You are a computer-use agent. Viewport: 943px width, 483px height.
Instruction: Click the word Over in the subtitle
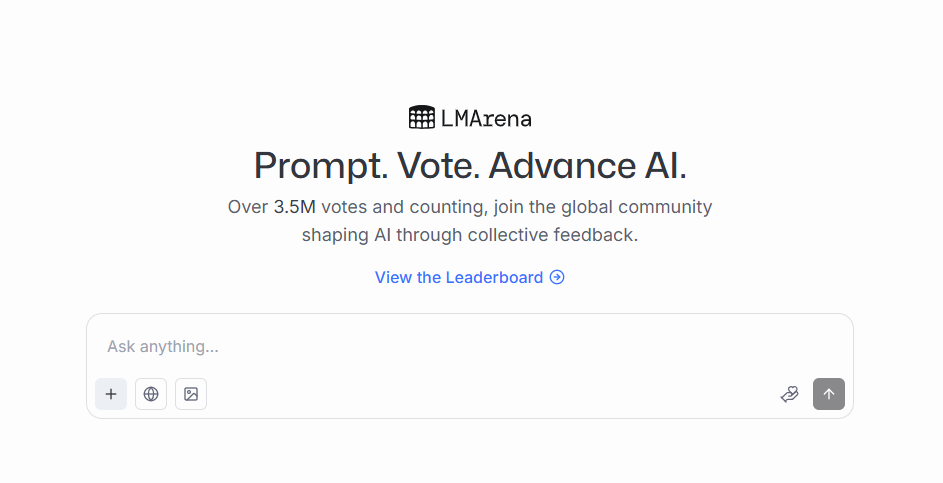[x=248, y=207]
